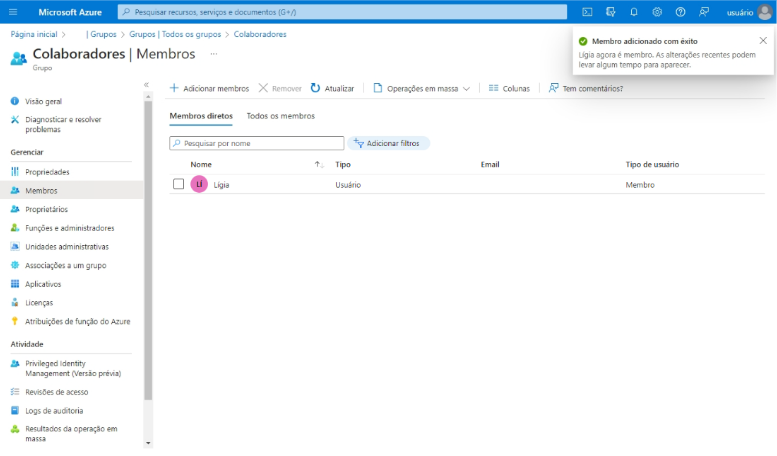Focus the Pesquisar por nome field

click(x=257, y=143)
